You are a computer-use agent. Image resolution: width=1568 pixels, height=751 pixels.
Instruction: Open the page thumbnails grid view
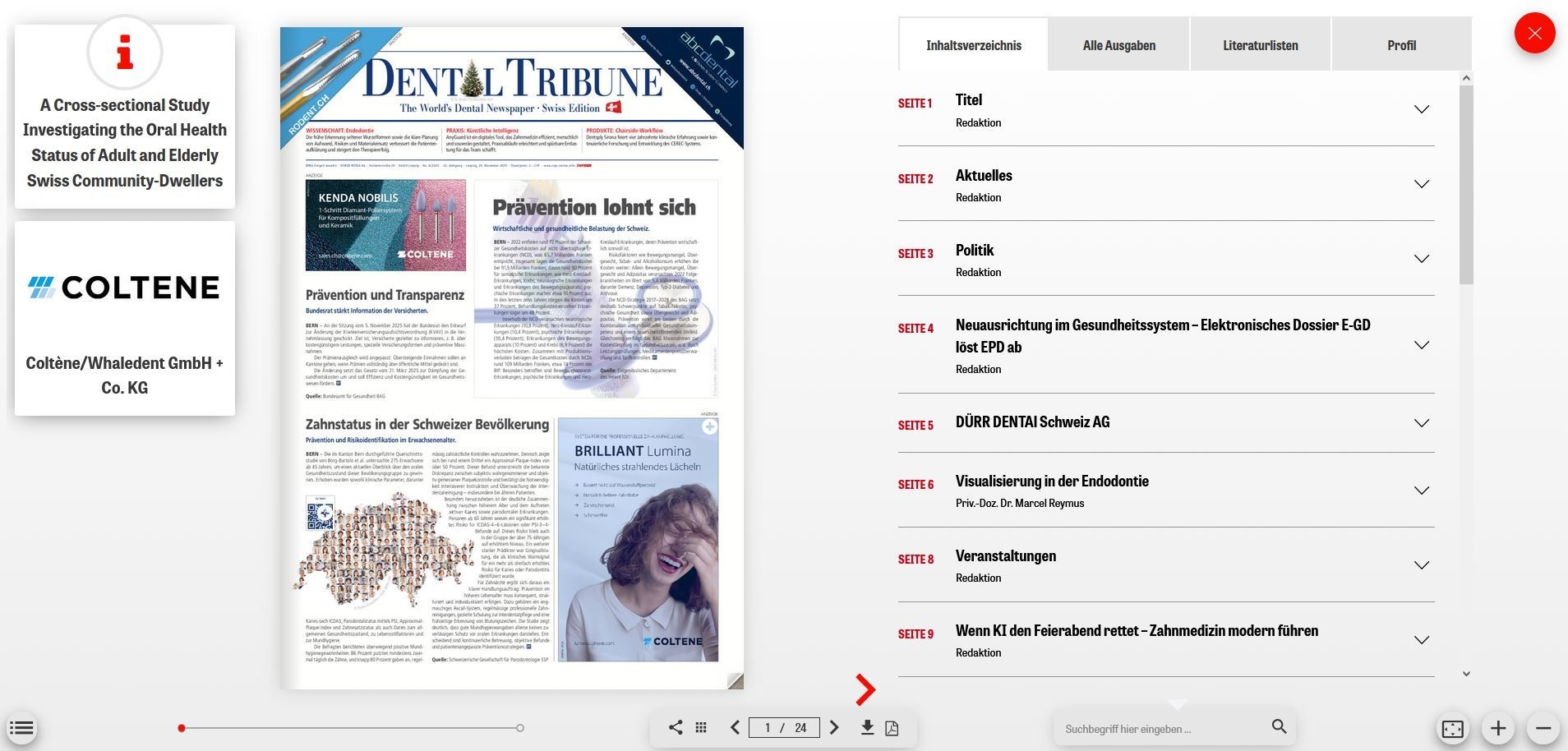701,727
